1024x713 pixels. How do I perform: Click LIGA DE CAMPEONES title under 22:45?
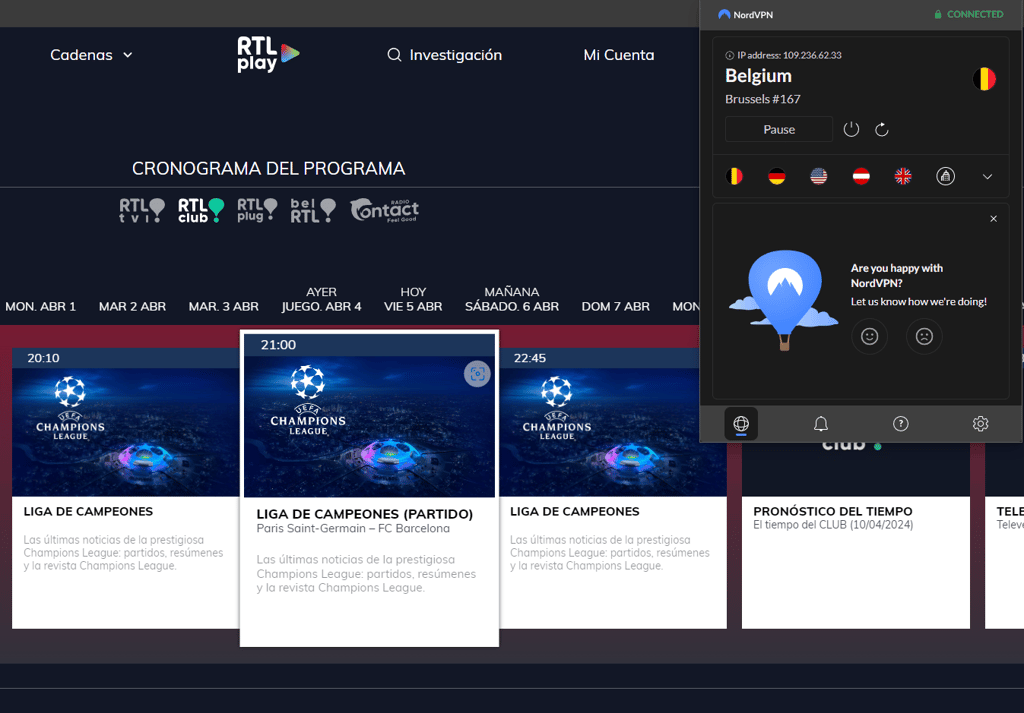pos(575,511)
